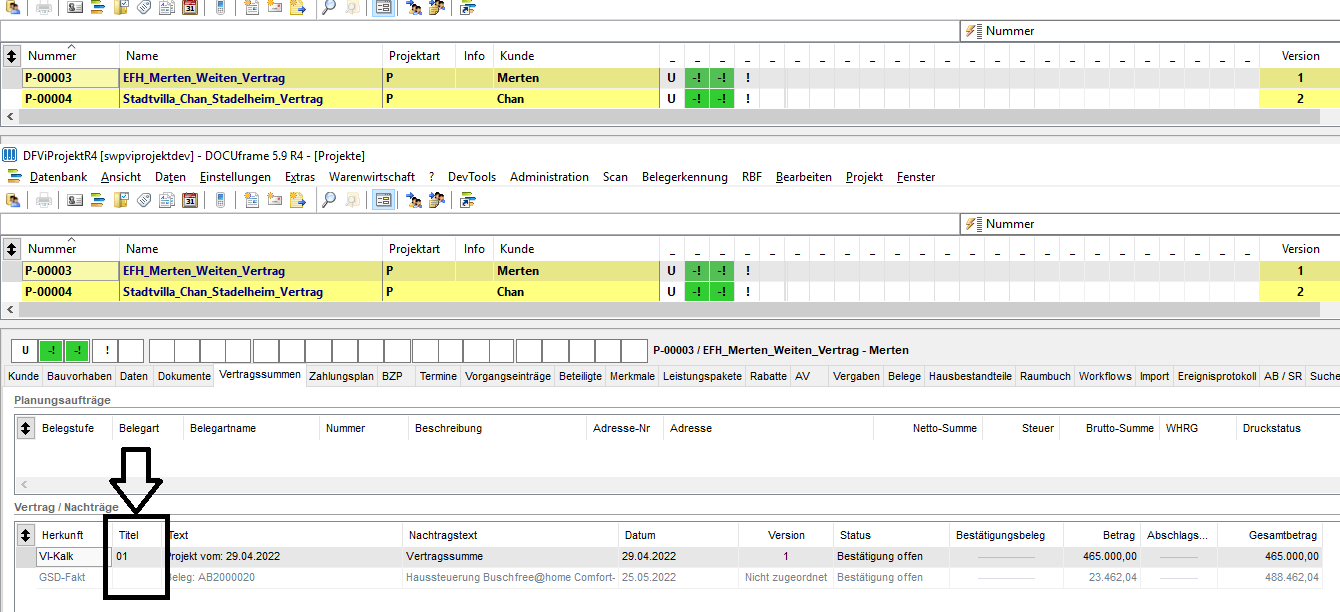Click sort arrows icon left of Herkunft column

(26, 535)
